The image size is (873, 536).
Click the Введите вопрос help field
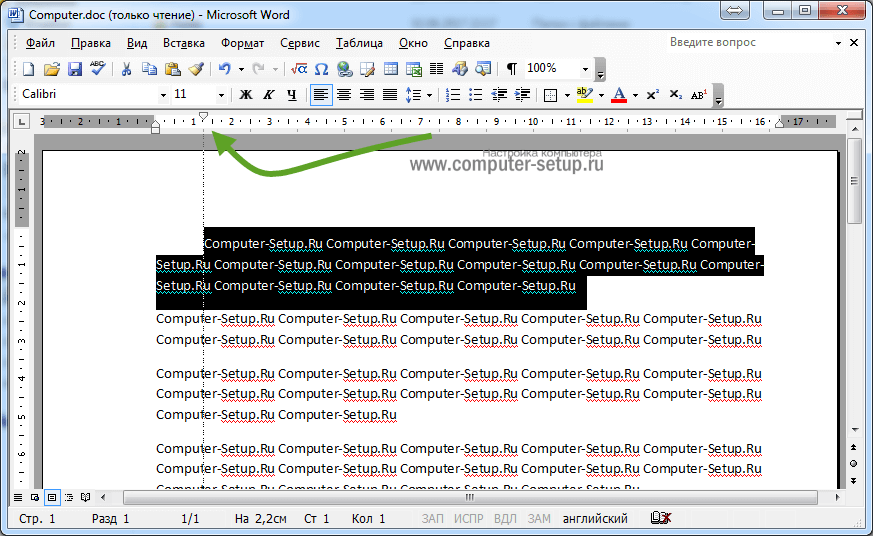click(749, 43)
